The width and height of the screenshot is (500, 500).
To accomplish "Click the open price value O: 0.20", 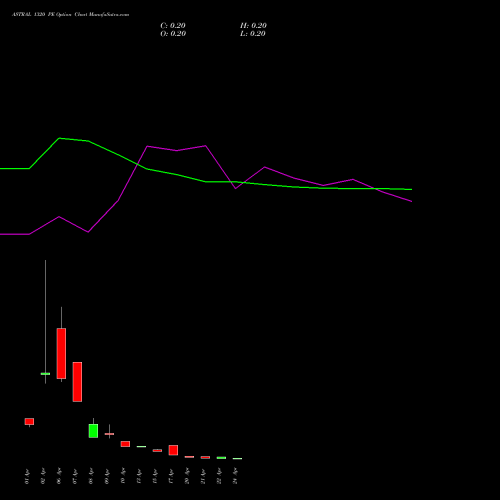I will (x=173, y=34).
